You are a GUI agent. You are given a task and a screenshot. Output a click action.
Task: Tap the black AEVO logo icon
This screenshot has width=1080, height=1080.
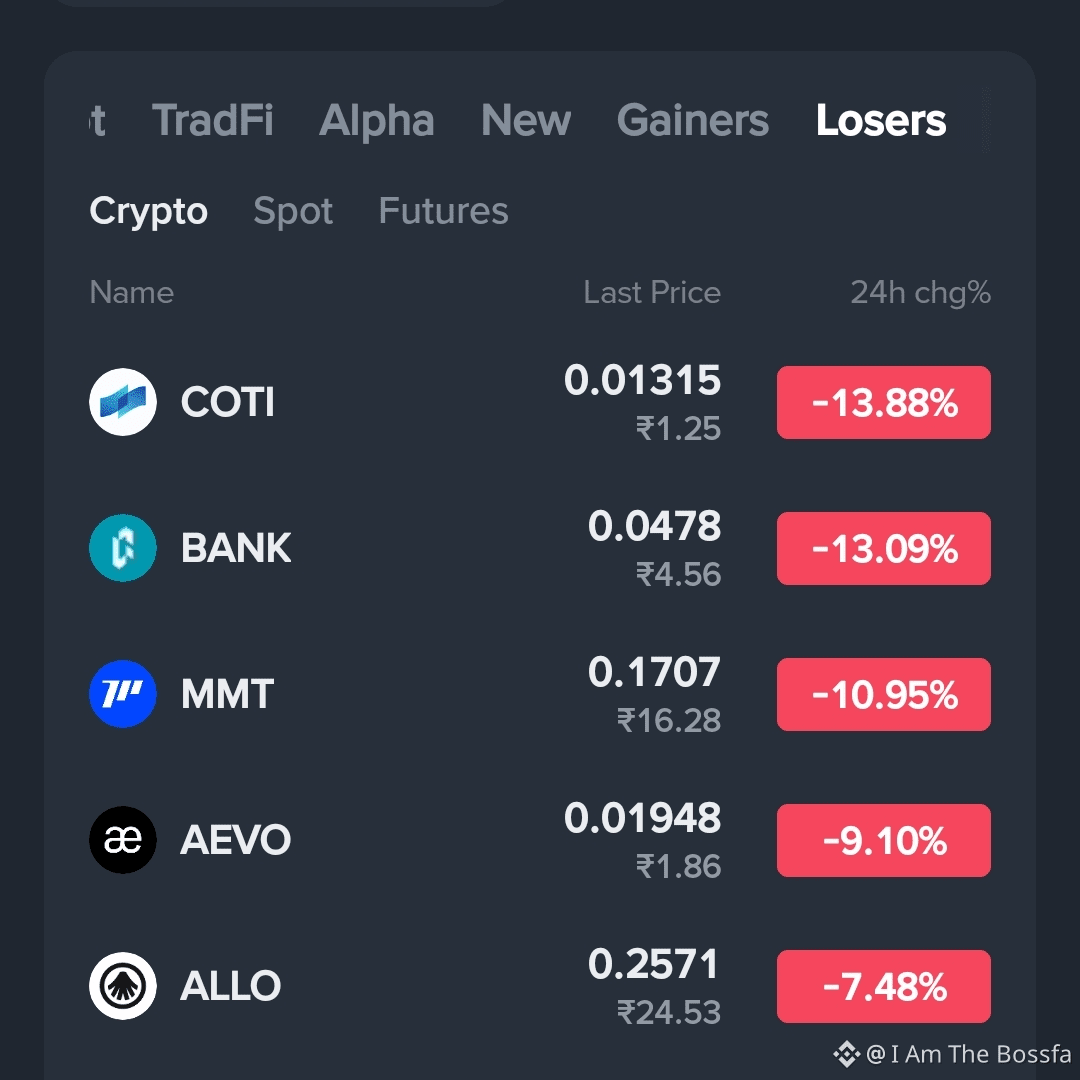[123, 840]
